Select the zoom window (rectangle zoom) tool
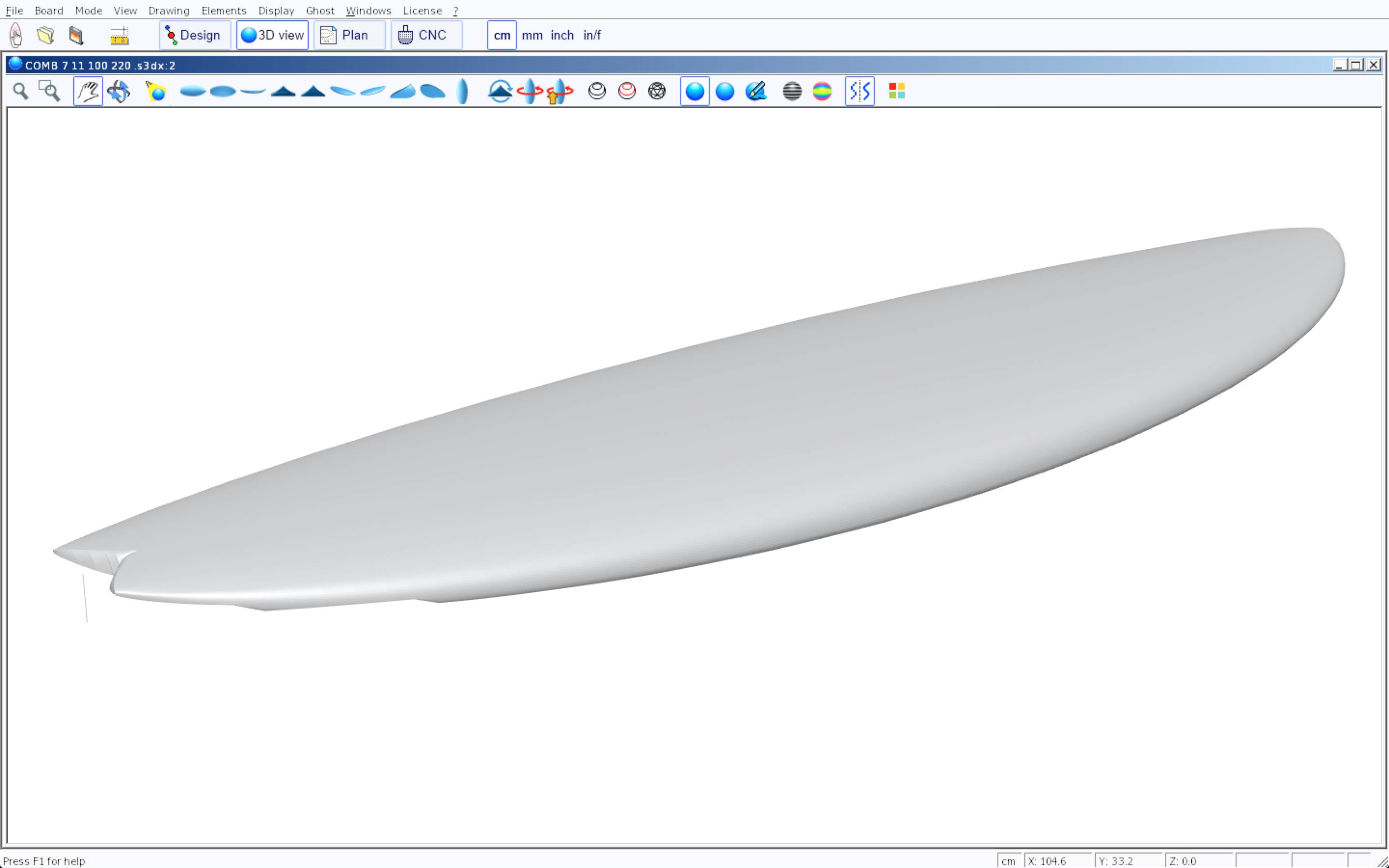The width and height of the screenshot is (1389, 868). [49, 91]
